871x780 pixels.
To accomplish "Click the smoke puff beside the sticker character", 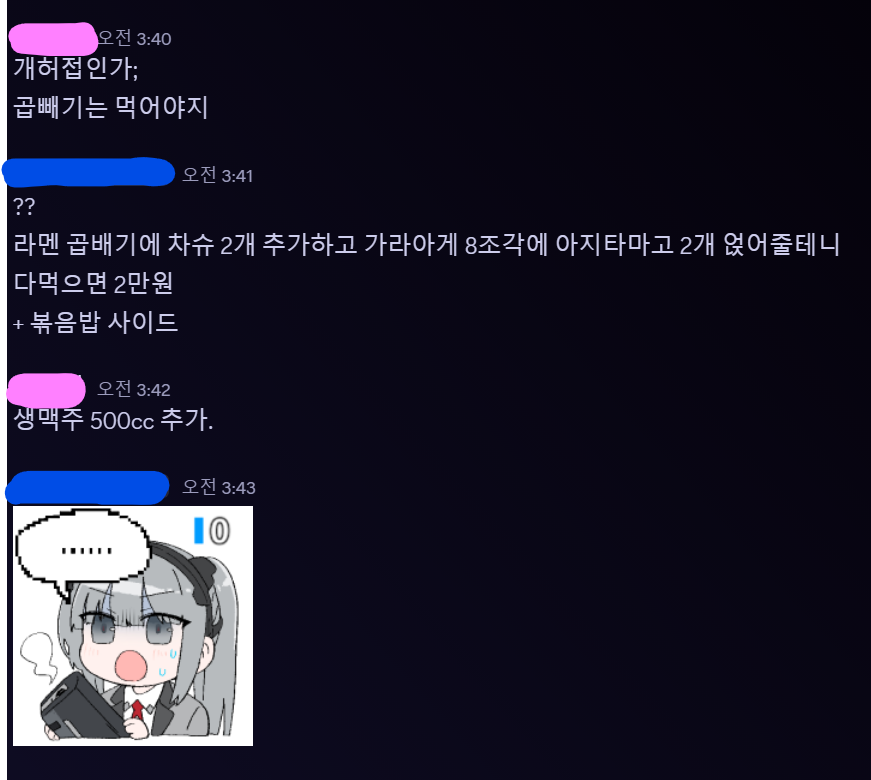I will (38, 658).
